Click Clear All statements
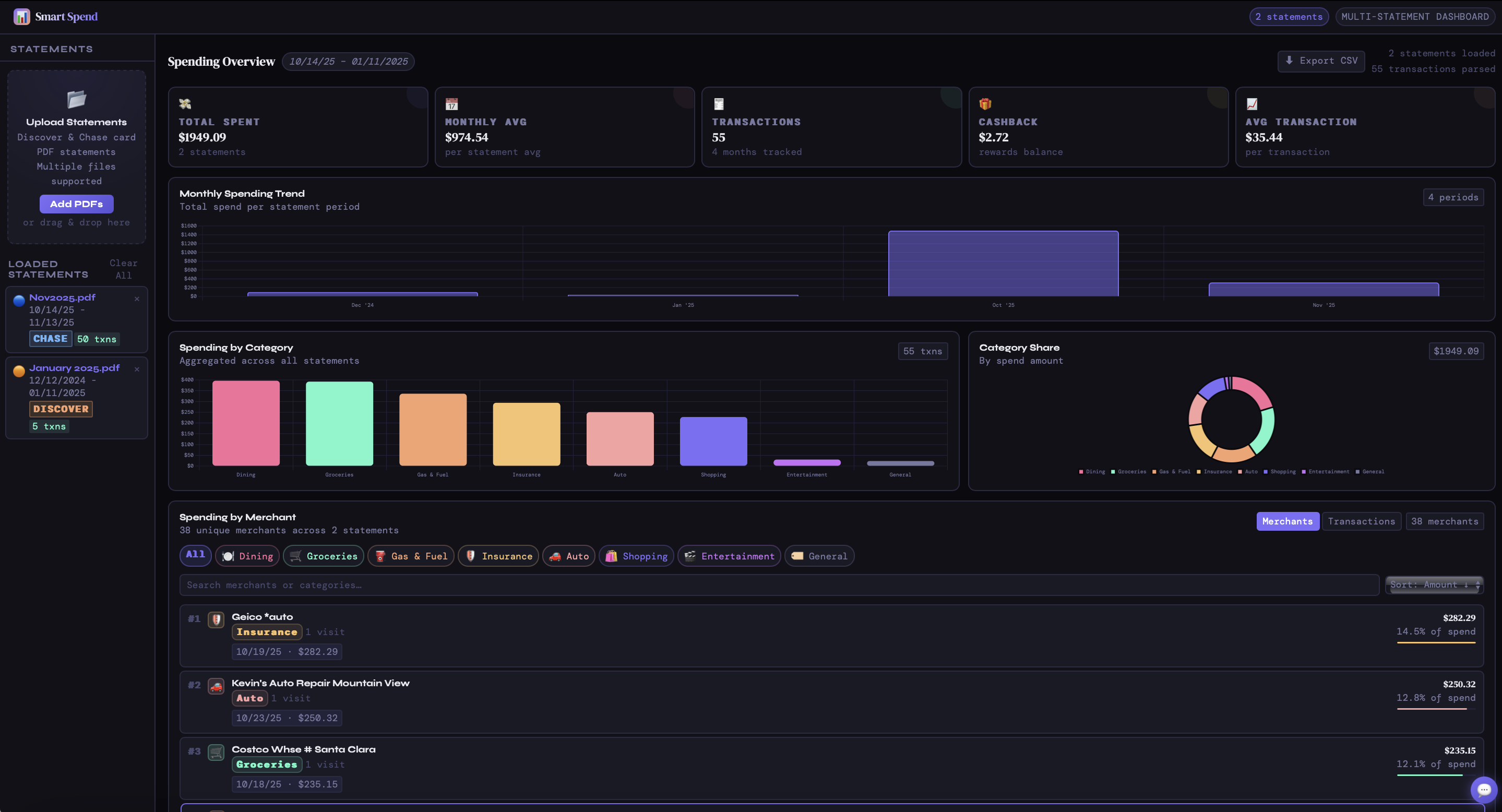Screen dimensions: 1502x812 pyautogui.click(x=124, y=269)
